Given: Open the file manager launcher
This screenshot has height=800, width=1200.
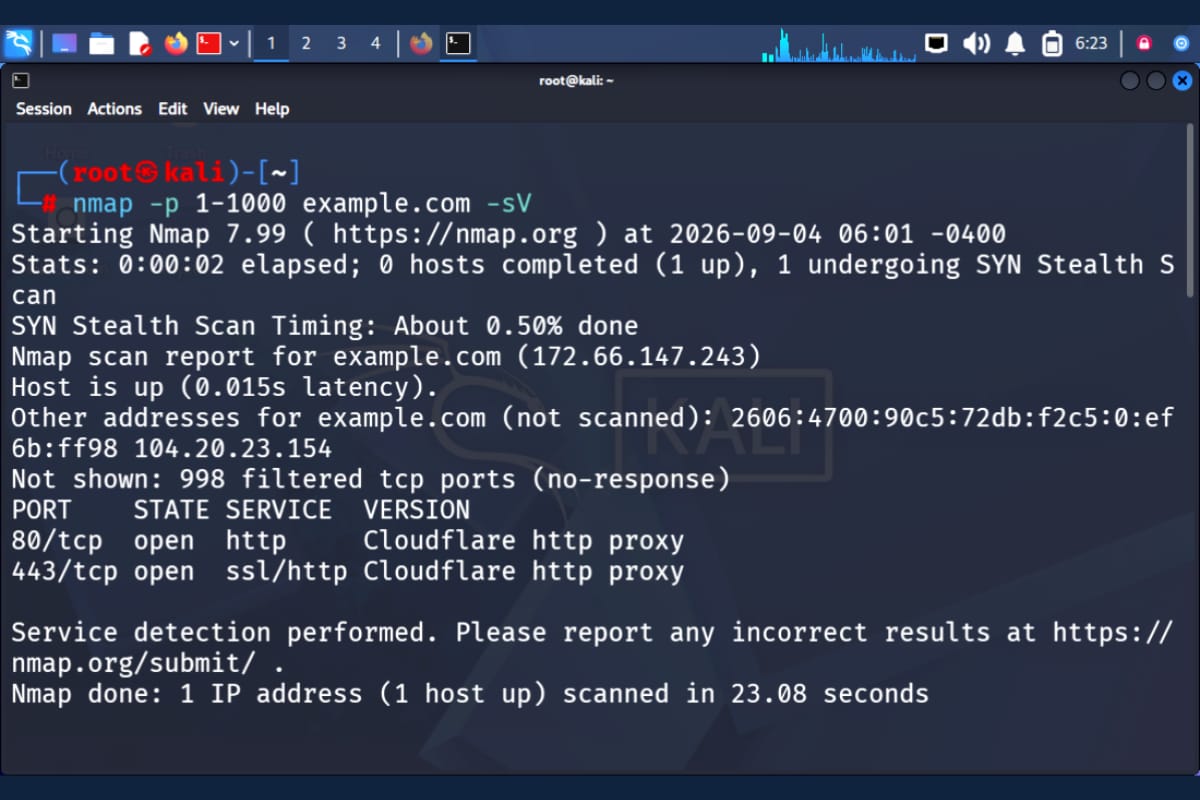Looking at the screenshot, I should [x=101, y=43].
